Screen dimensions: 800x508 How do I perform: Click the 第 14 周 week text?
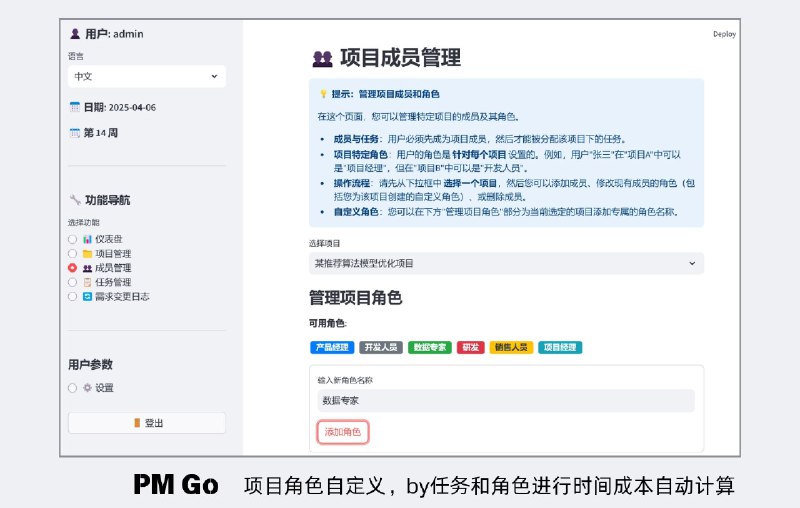pos(101,133)
